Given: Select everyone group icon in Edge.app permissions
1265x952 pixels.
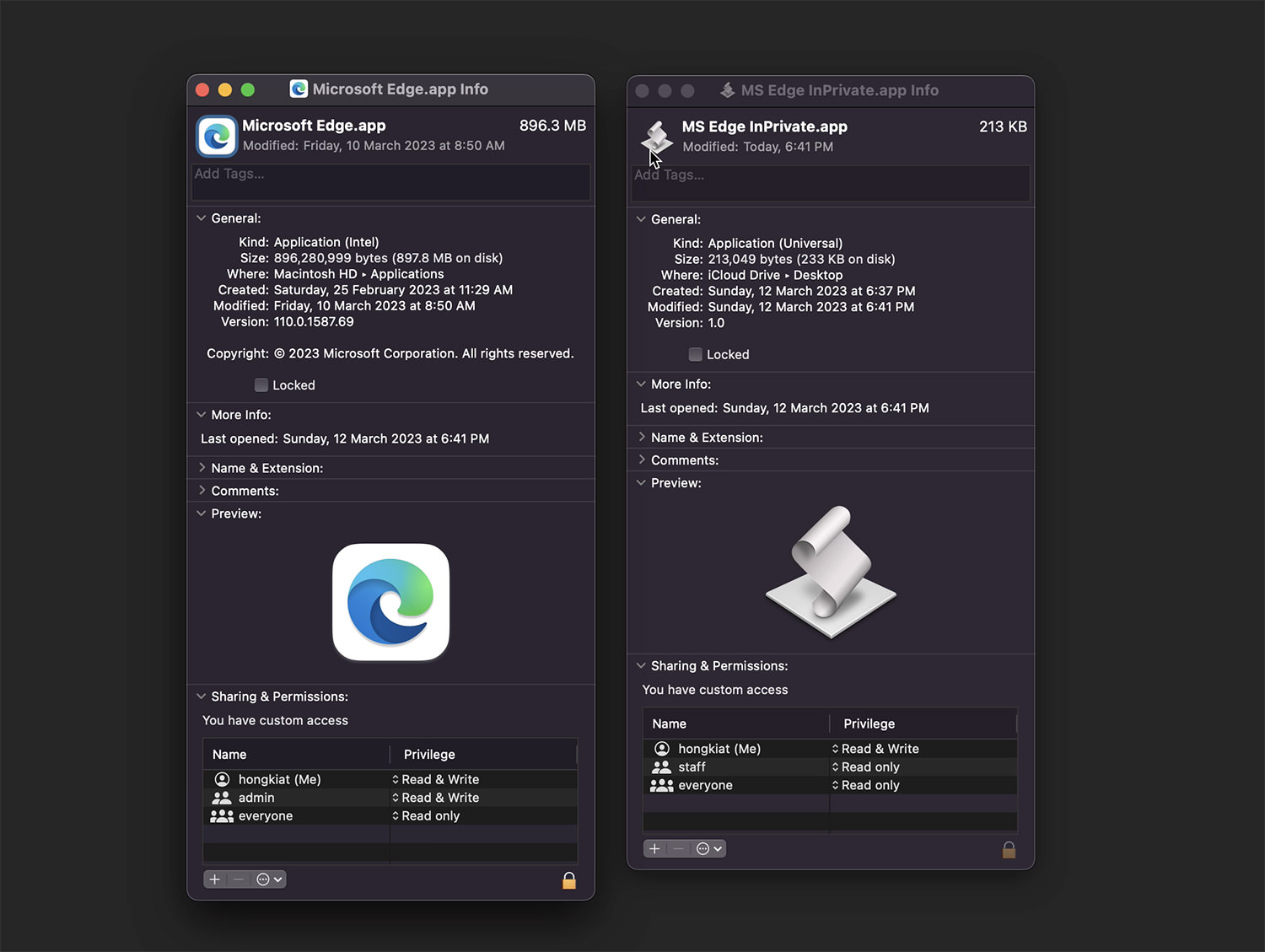Looking at the screenshot, I should click(222, 816).
